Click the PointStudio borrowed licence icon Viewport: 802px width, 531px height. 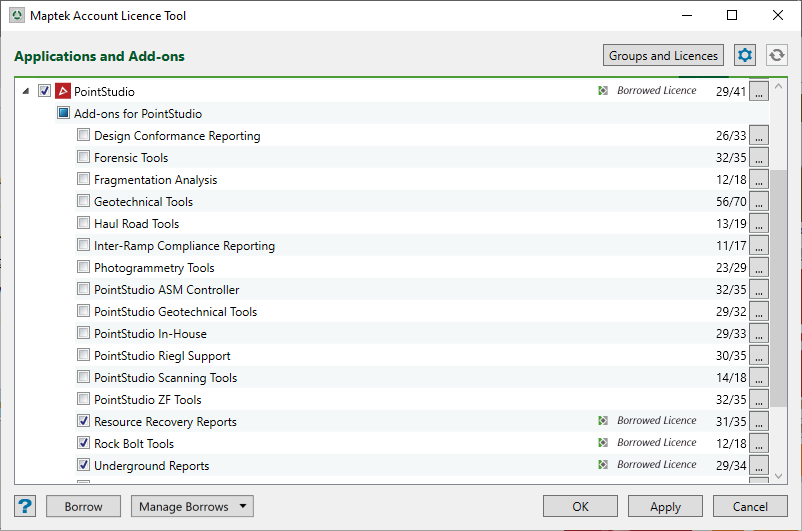point(603,91)
